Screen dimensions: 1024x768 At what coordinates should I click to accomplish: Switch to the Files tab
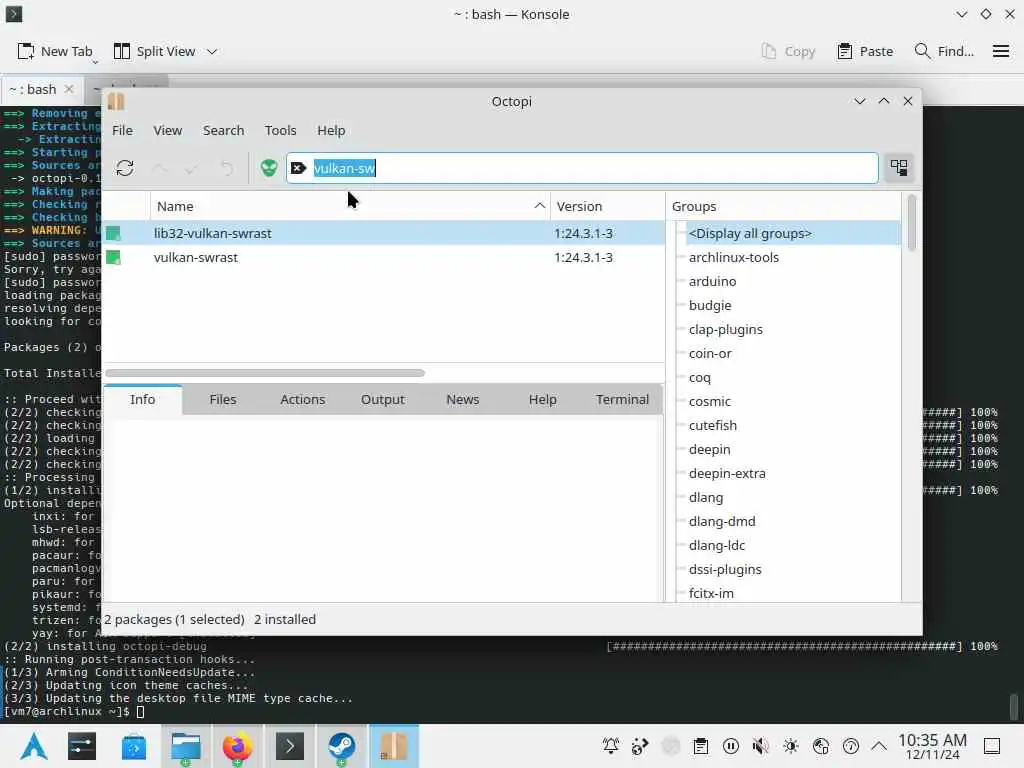coord(223,399)
